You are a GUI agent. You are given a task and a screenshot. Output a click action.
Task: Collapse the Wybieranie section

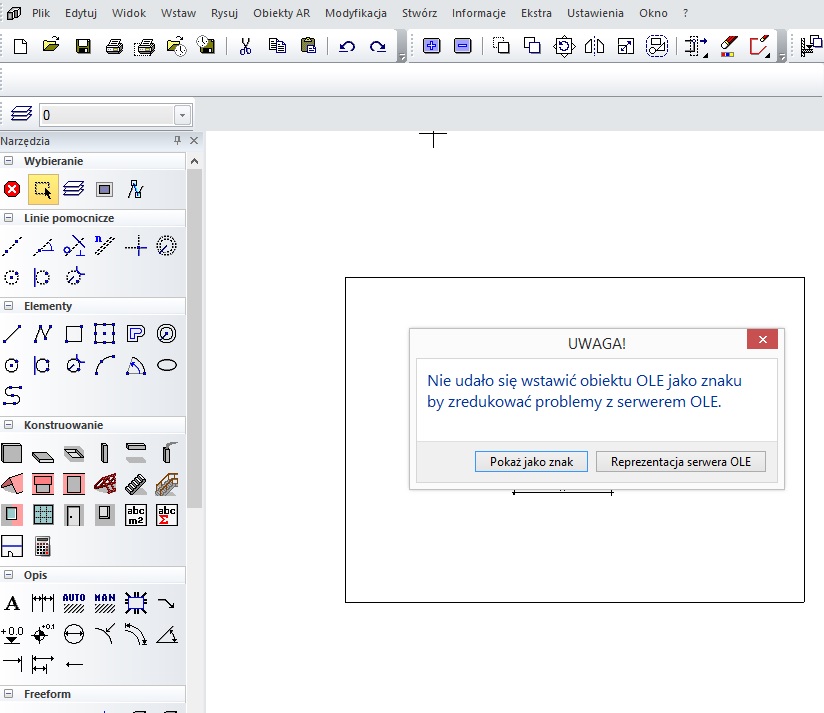(x=8, y=161)
